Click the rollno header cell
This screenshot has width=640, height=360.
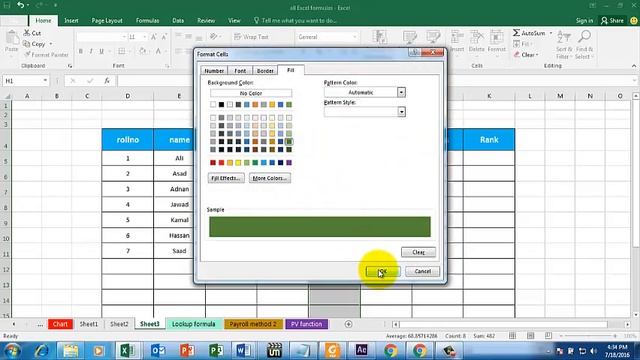(x=128, y=140)
